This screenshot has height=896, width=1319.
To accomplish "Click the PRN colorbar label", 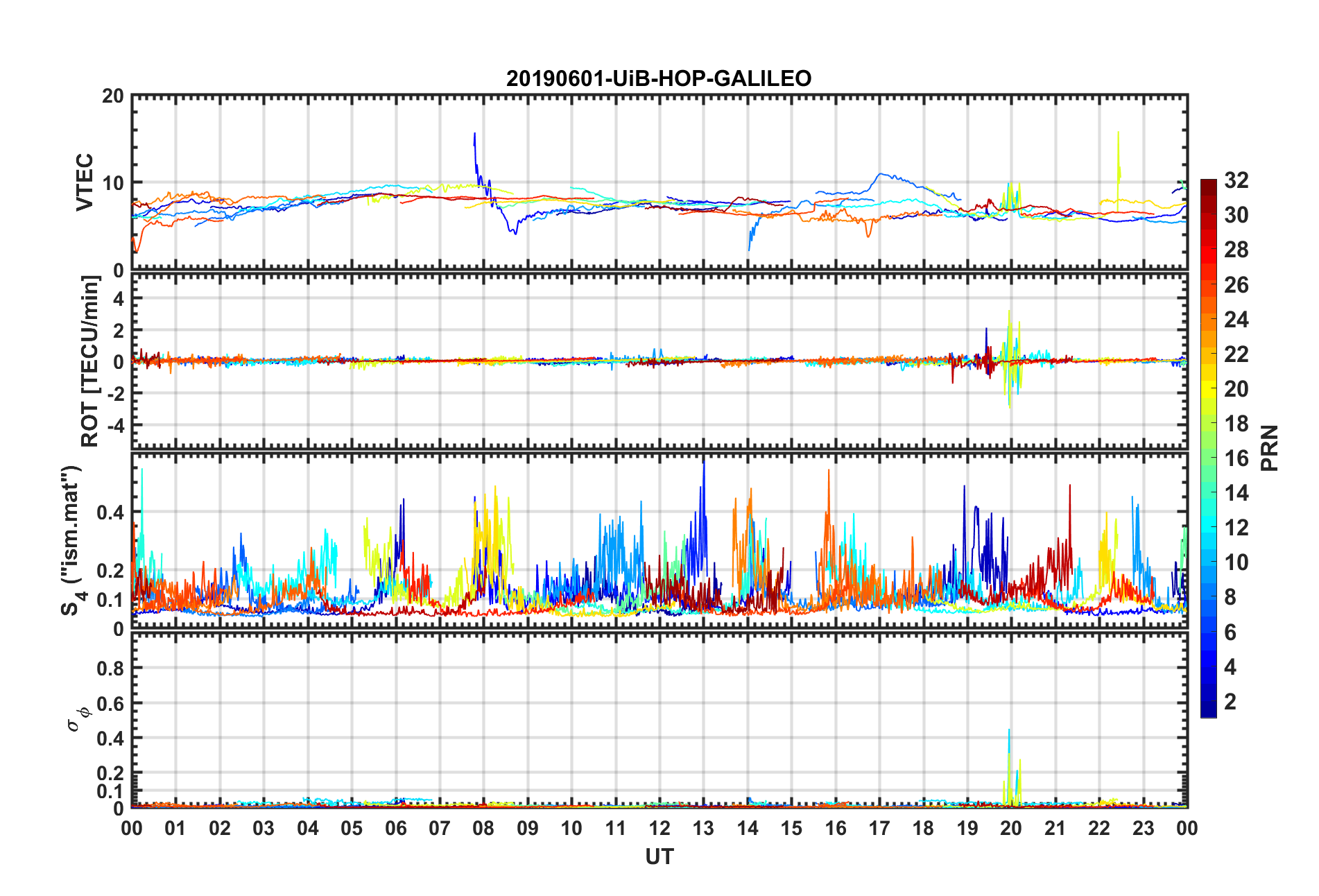I will tap(1269, 448).
